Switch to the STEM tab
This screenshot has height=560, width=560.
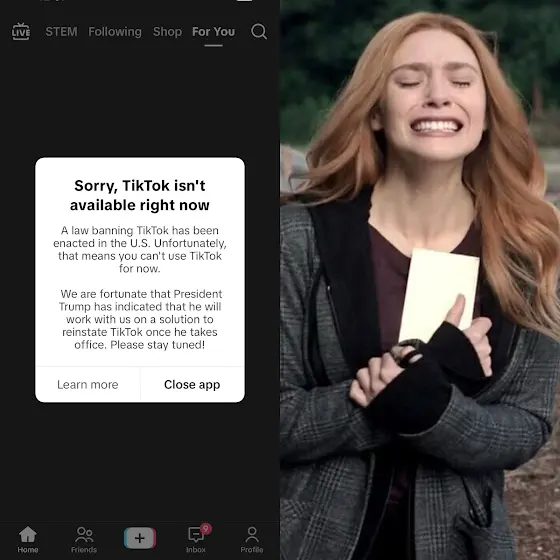[x=61, y=31]
